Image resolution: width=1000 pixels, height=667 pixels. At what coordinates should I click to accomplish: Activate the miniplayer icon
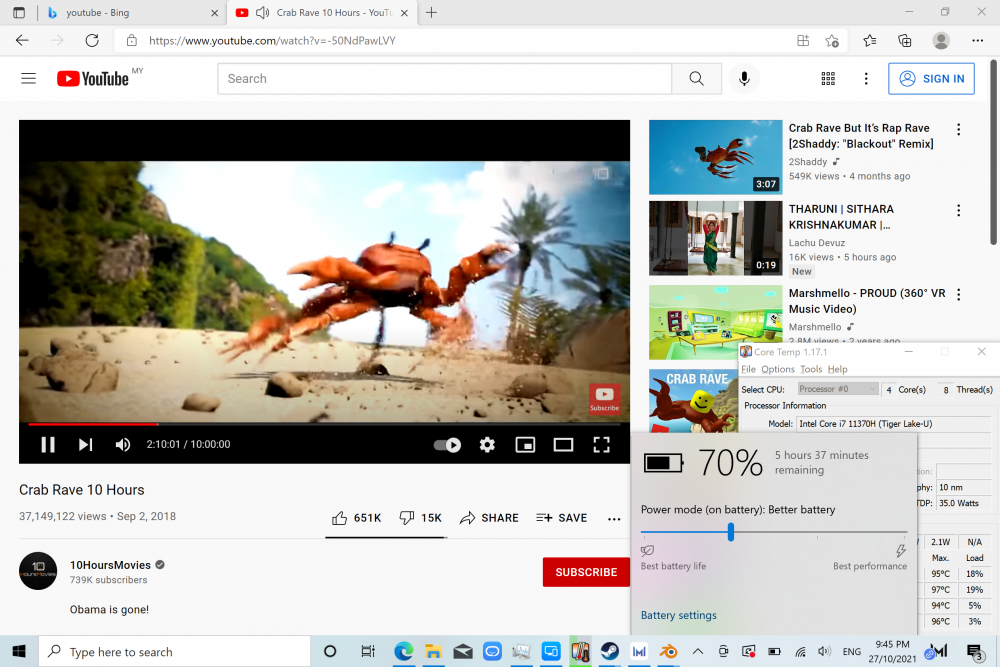pos(525,444)
